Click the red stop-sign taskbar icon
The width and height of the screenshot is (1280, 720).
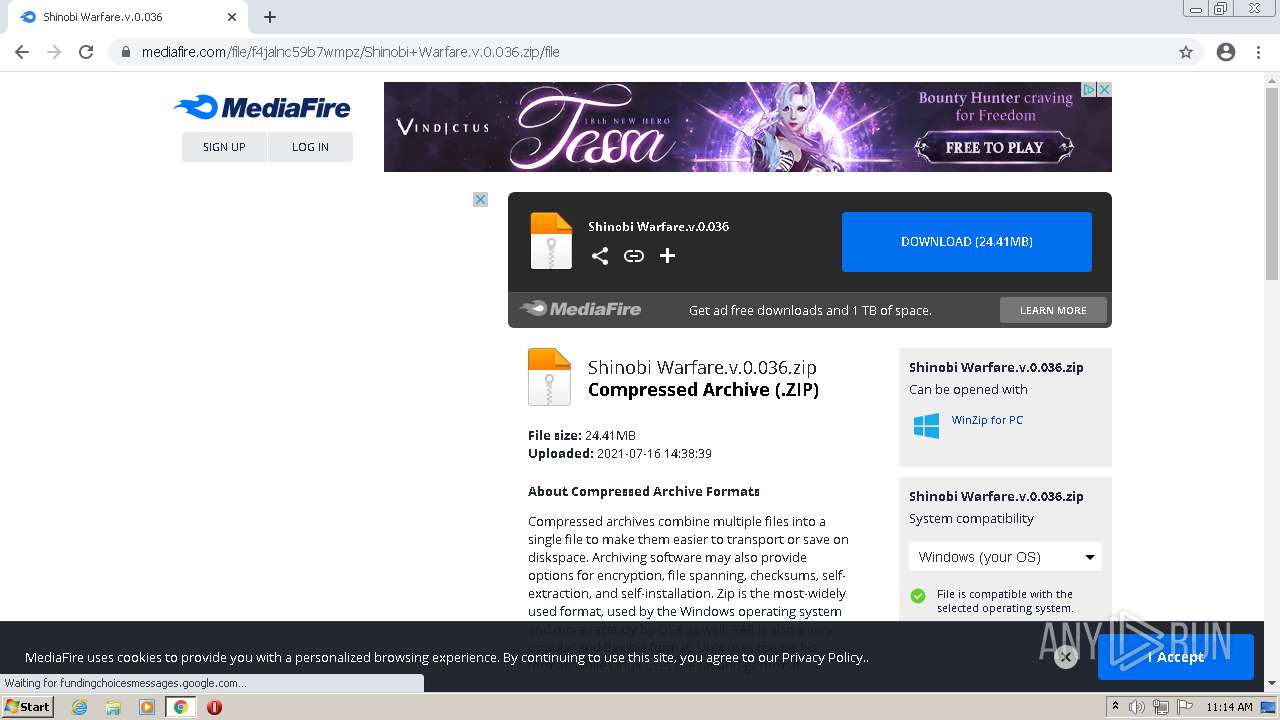214,707
